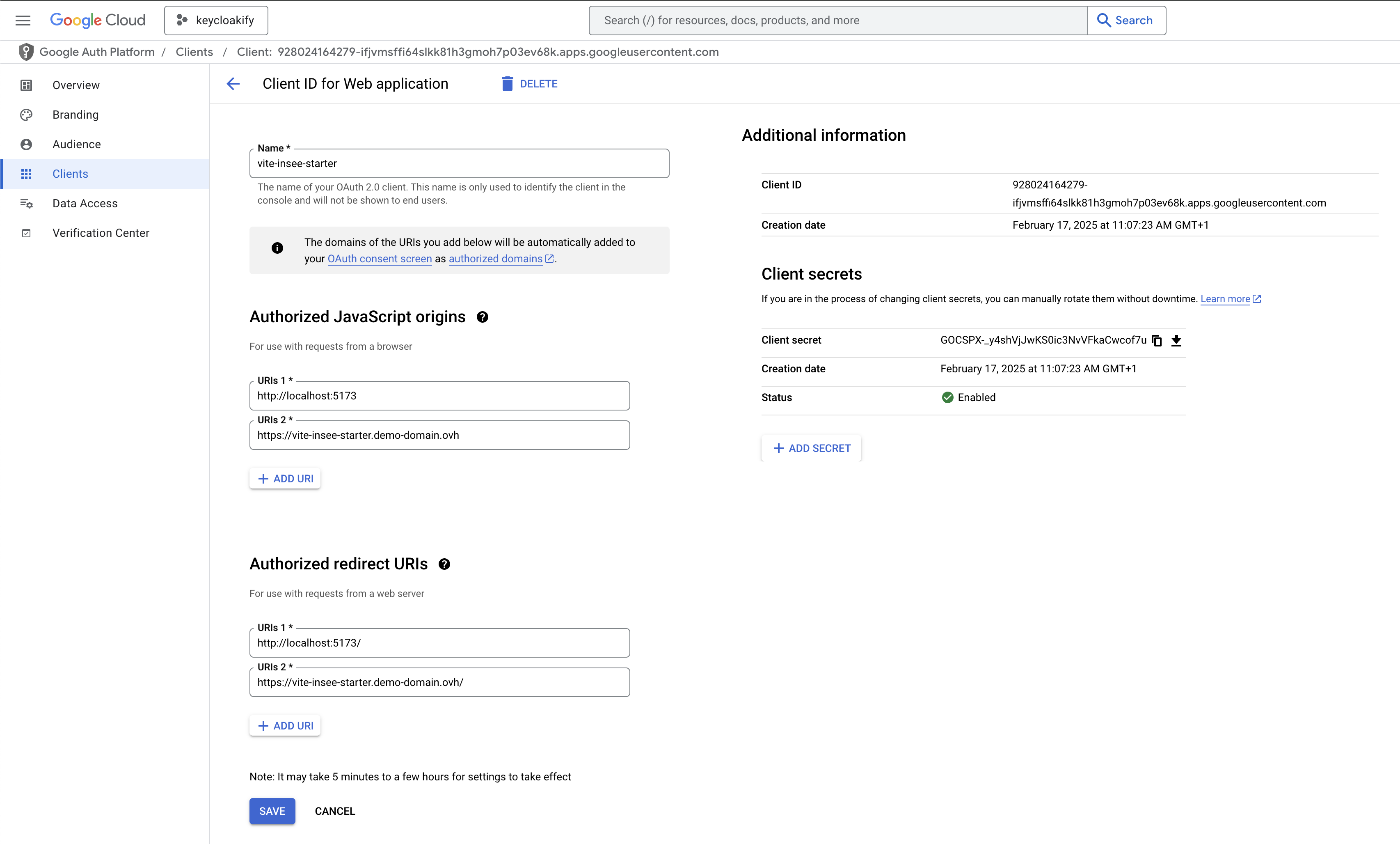Download the client secret JSON
Image resolution: width=1400 pixels, height=844 pixels.
(1176, 340)
